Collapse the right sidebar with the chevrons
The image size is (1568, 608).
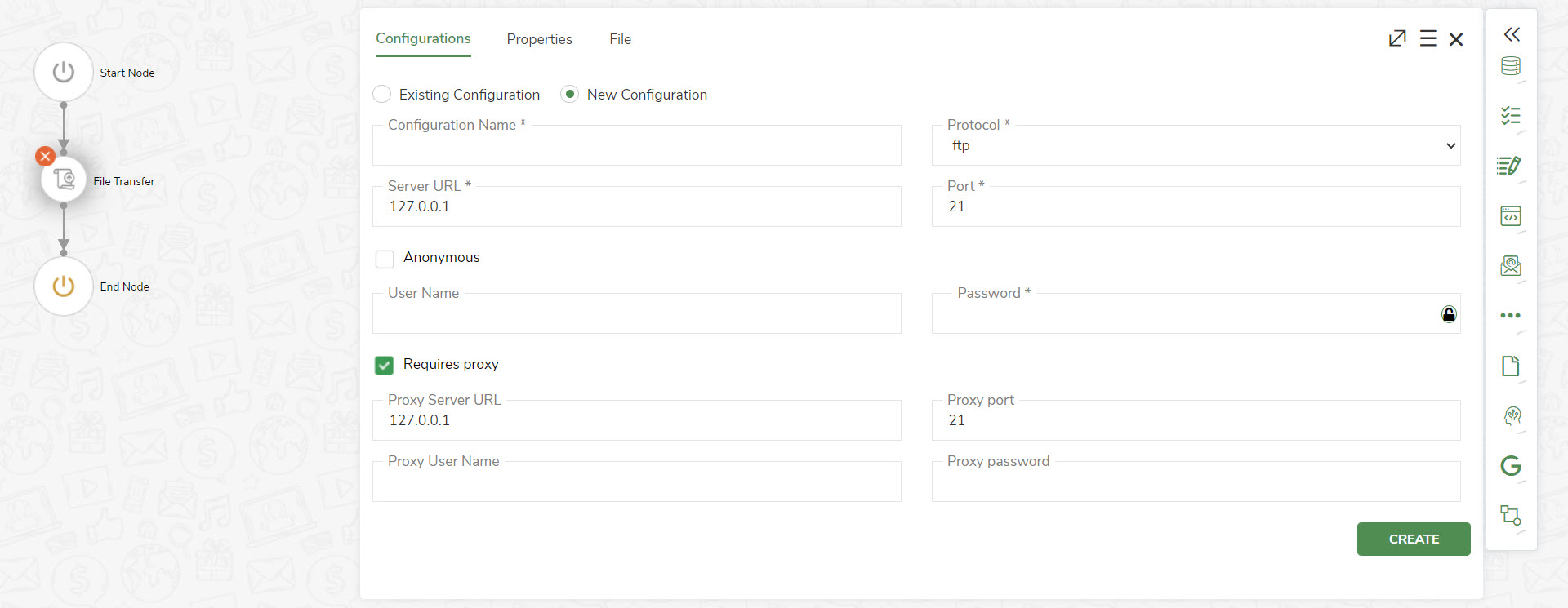[x=1512, y=34]
